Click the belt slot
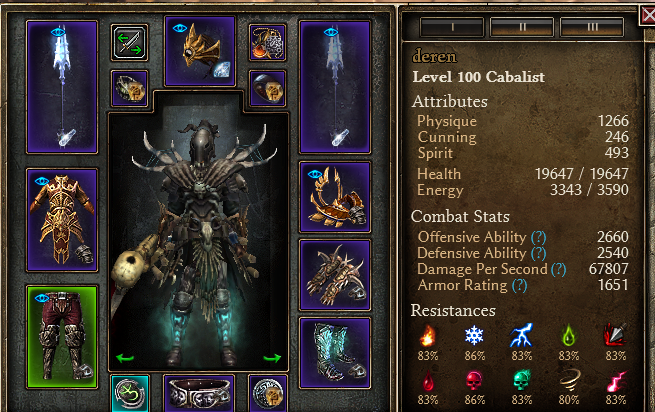Viewport: 655px width, 412px height. 199,393
